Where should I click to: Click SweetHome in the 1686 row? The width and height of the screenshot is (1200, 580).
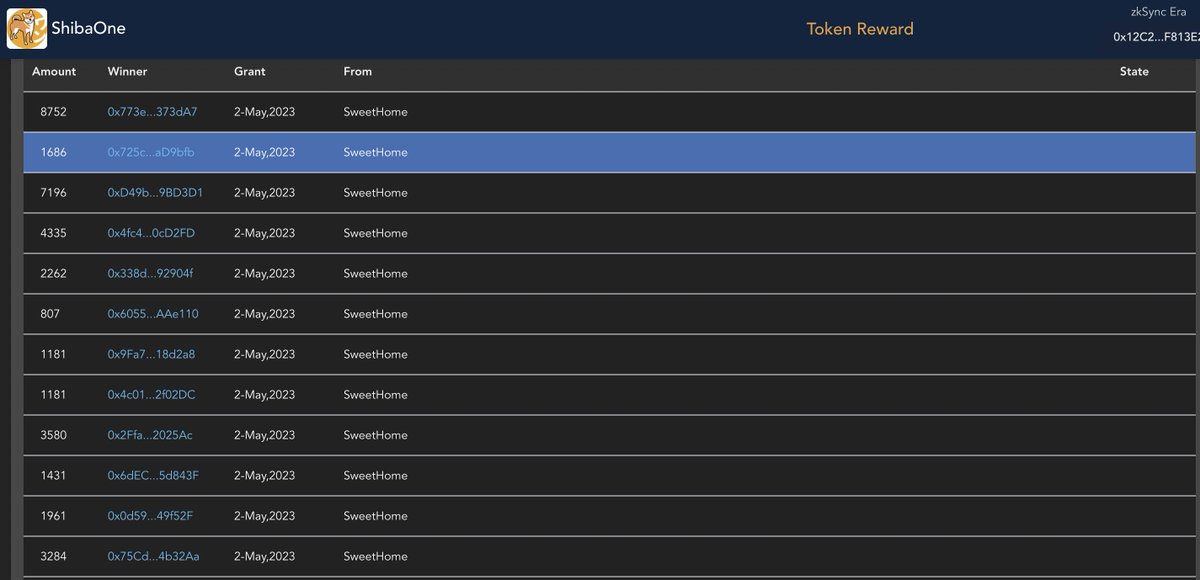(x=375, y=152)
